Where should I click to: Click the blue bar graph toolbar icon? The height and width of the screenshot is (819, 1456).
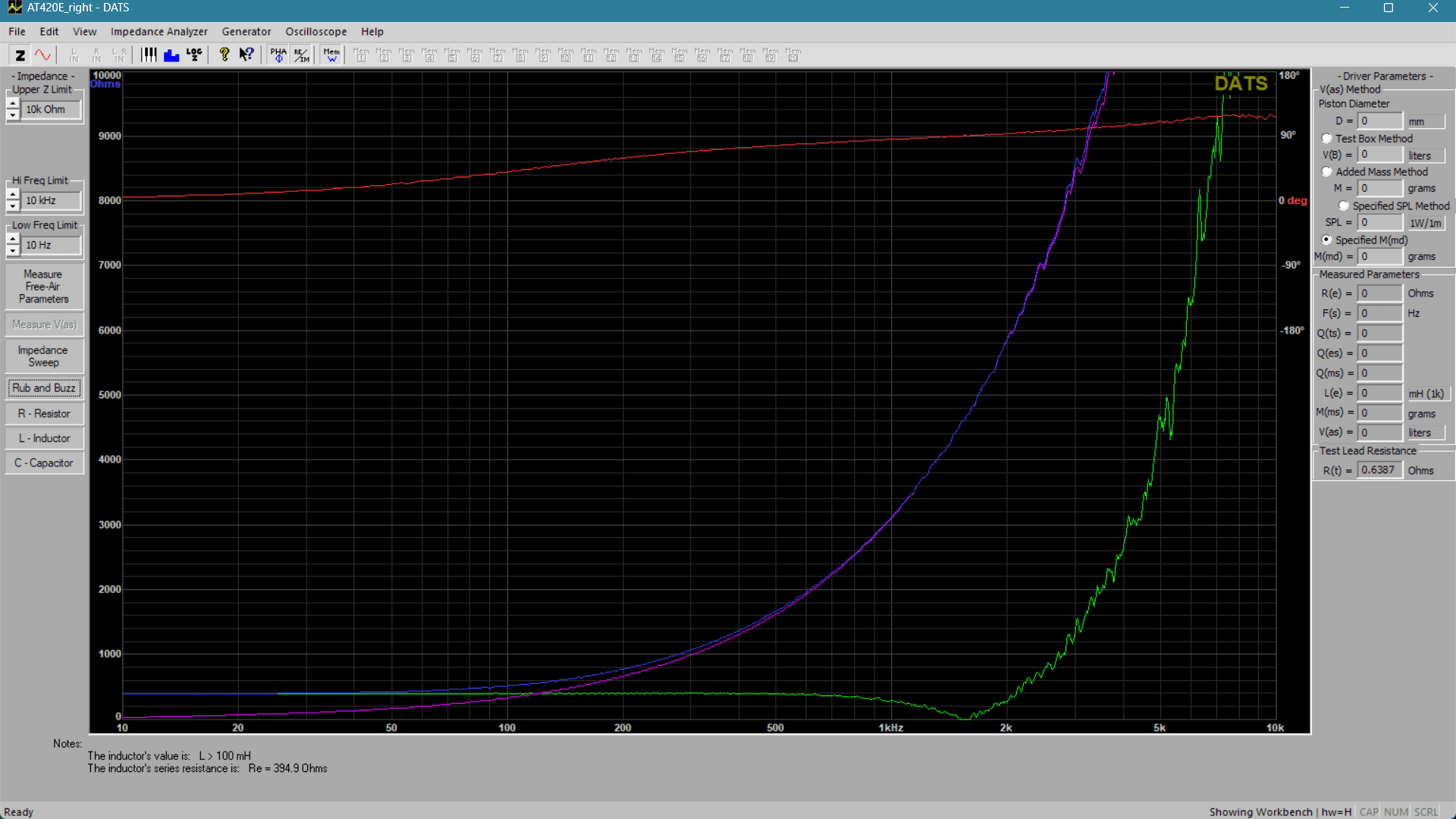point(171,55)
